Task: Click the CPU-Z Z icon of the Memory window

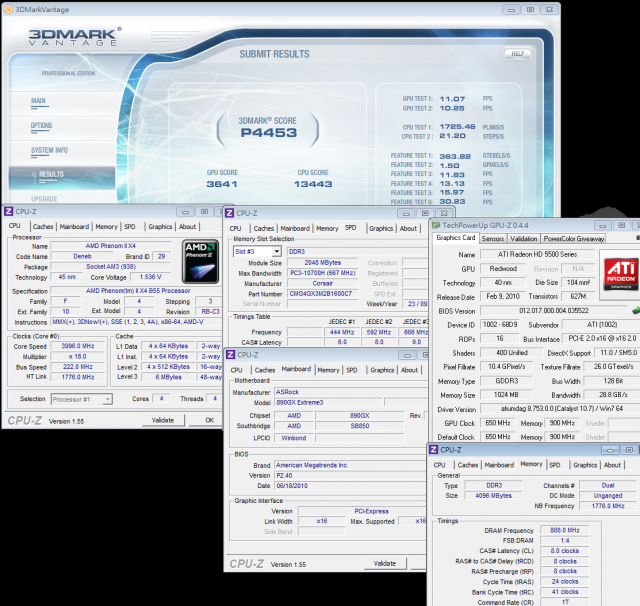Action: 433,450
